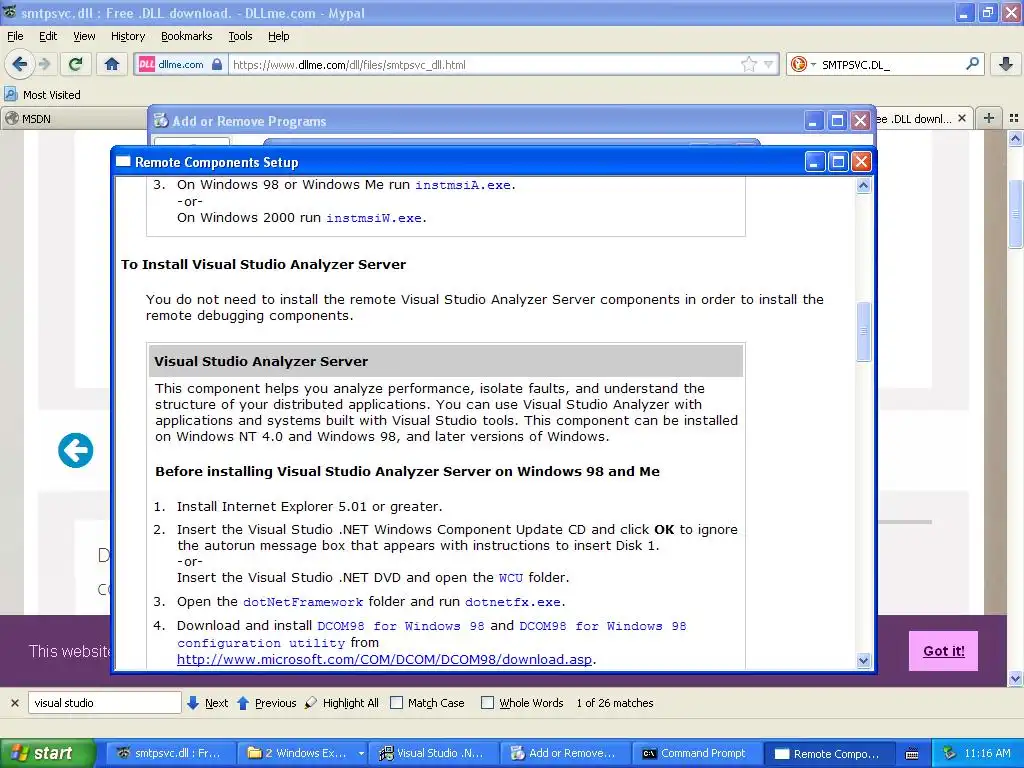The image size is (1024, 768).
Task: Open the URL history dropdown arrow
Action: pyautogui.click(x=769, y=64)
